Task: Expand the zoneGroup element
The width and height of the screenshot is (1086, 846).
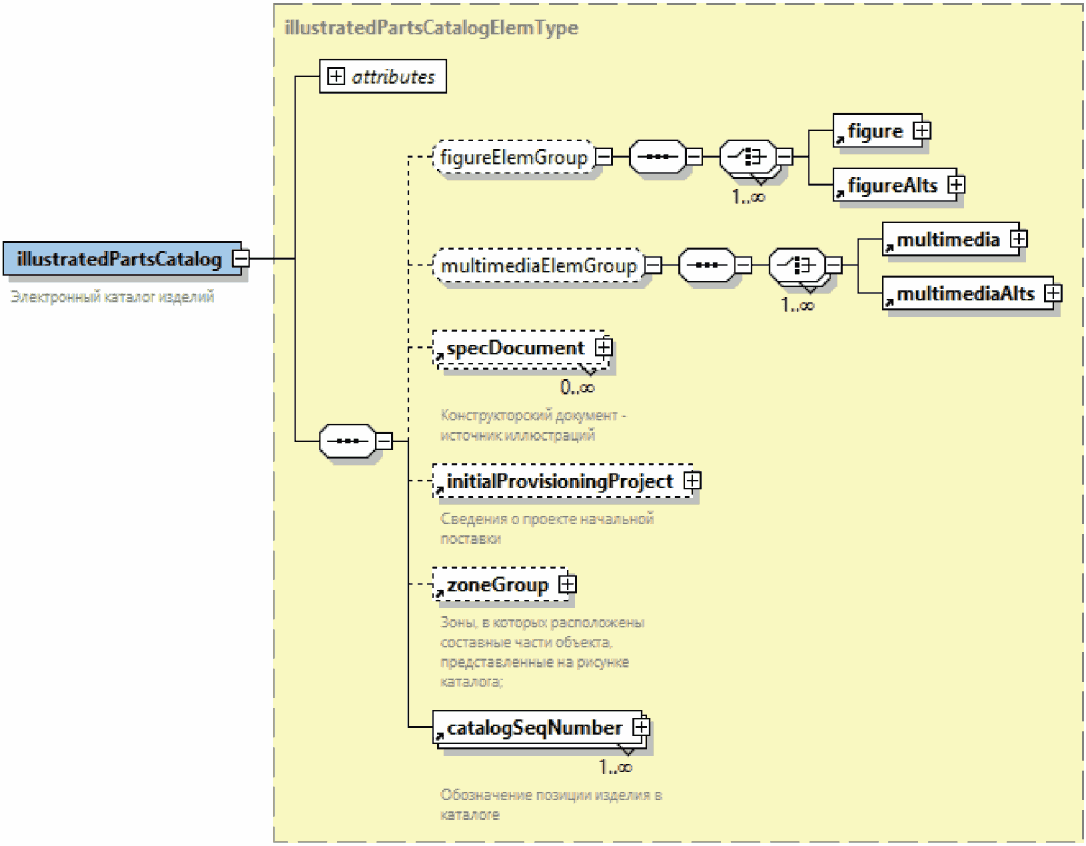Action: [x=567, y=584]
